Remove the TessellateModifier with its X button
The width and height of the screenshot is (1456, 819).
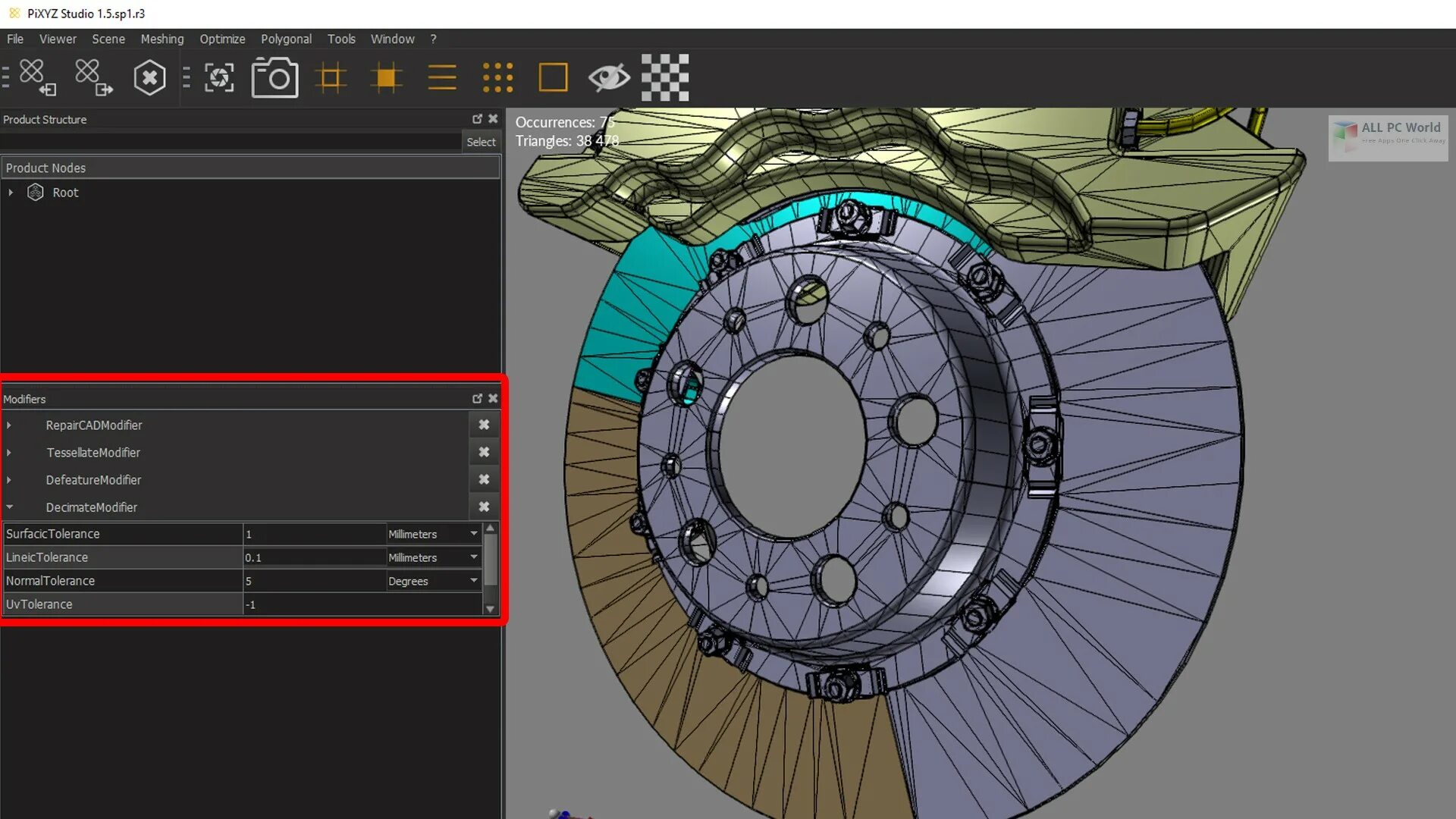tap(484, 453)
